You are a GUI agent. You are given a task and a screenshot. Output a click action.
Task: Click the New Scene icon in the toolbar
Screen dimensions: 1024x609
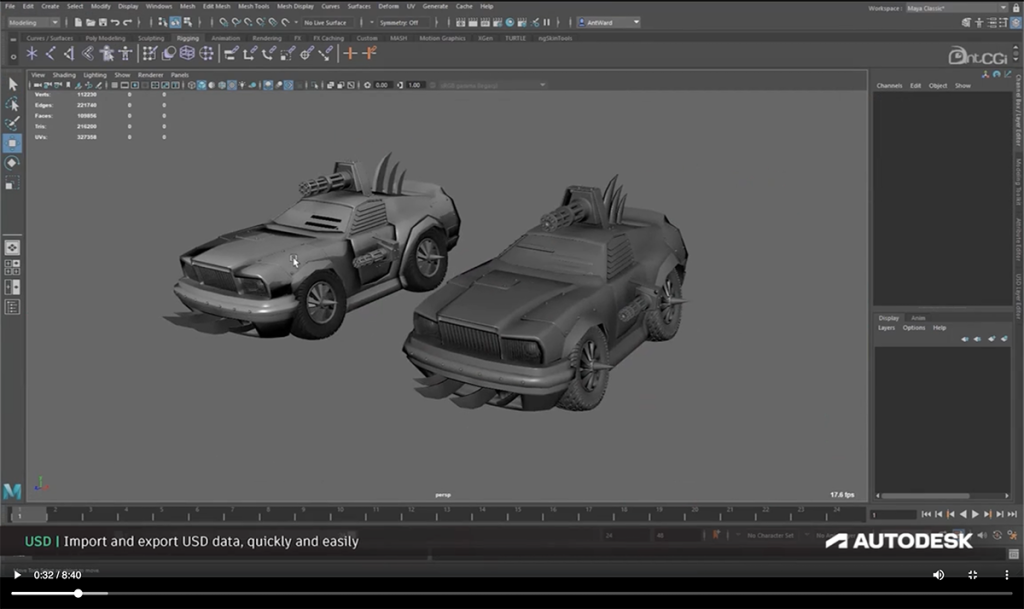click(x=77, y=21)
